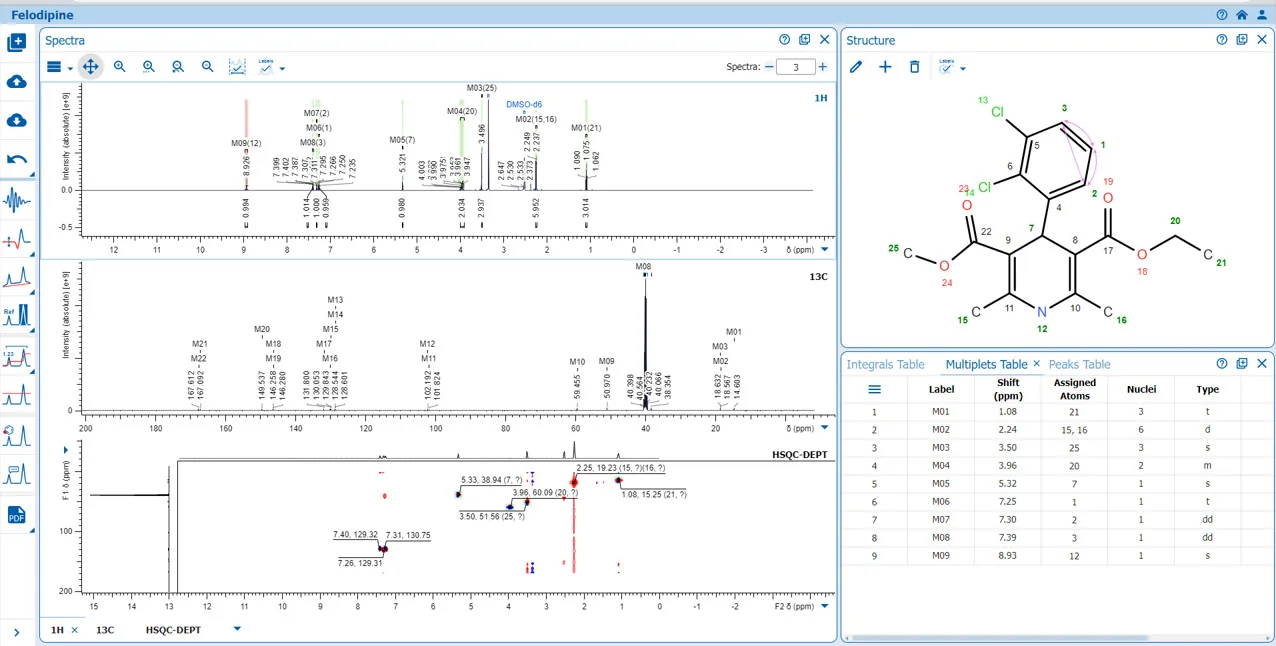Toggle Labels checkbox in Spectra toolbar

(x=266, y=67)
